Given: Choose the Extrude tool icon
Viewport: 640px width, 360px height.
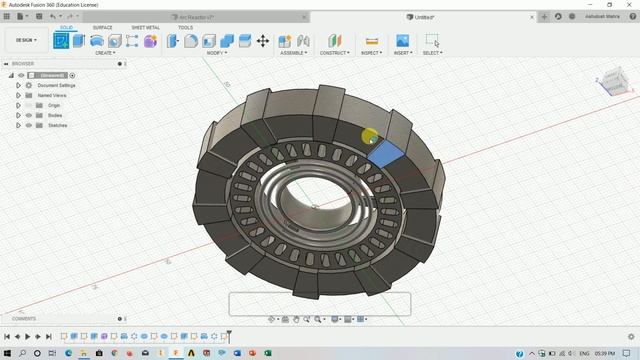Looking at the screenshot, I should (79, 41).
